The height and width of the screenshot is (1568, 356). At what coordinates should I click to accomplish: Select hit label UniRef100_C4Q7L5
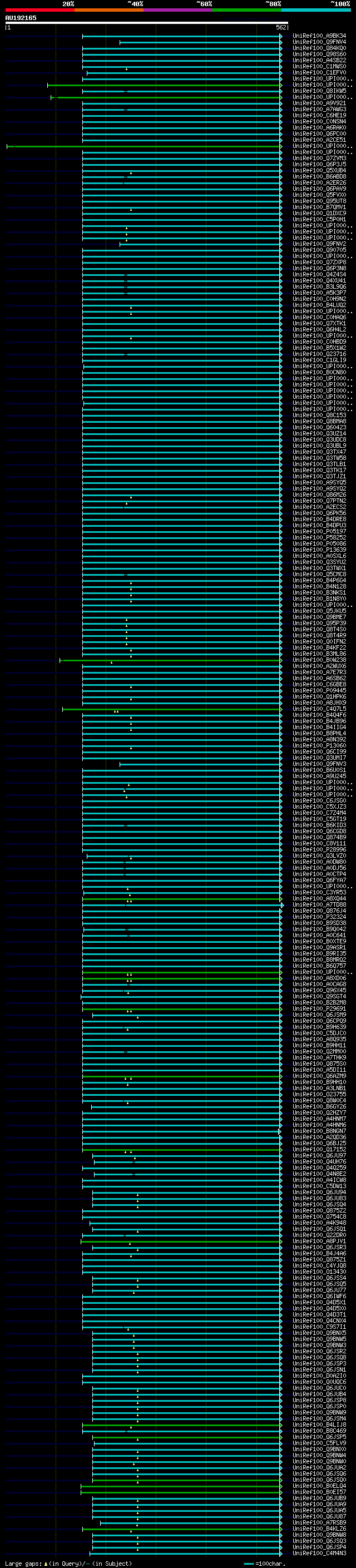(x=319, y=709)
